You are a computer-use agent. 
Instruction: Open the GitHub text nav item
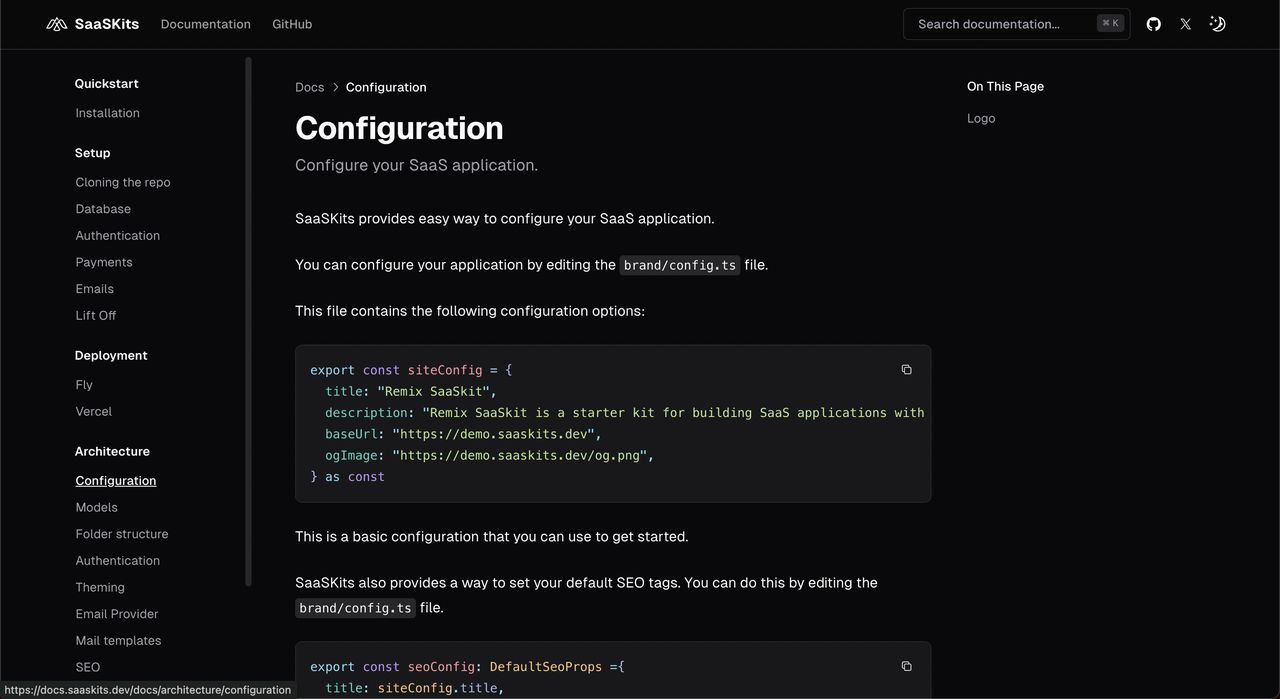coord(292,24)
